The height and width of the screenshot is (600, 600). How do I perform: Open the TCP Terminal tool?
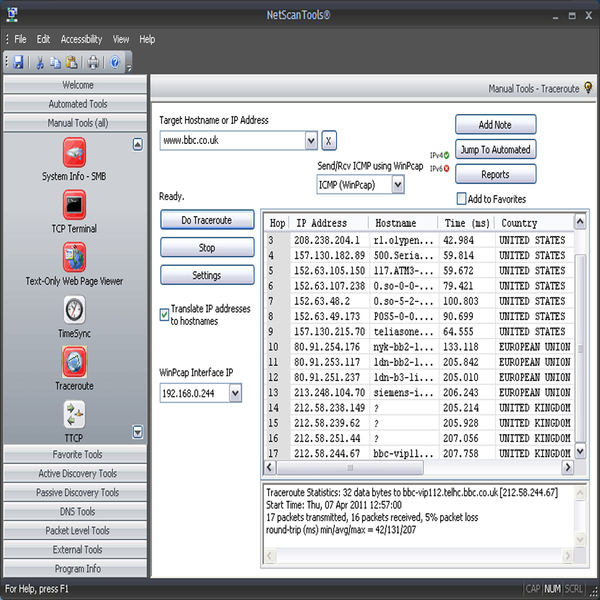[74, 205]
